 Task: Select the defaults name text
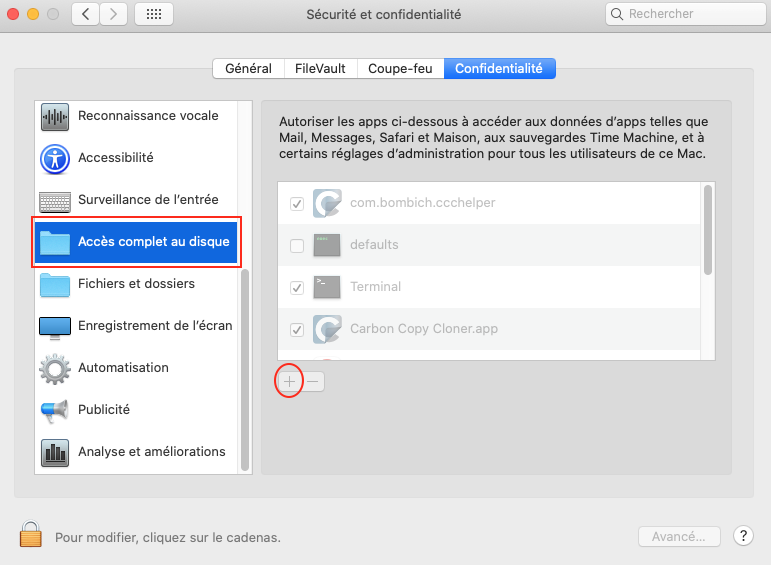(374, 244)
